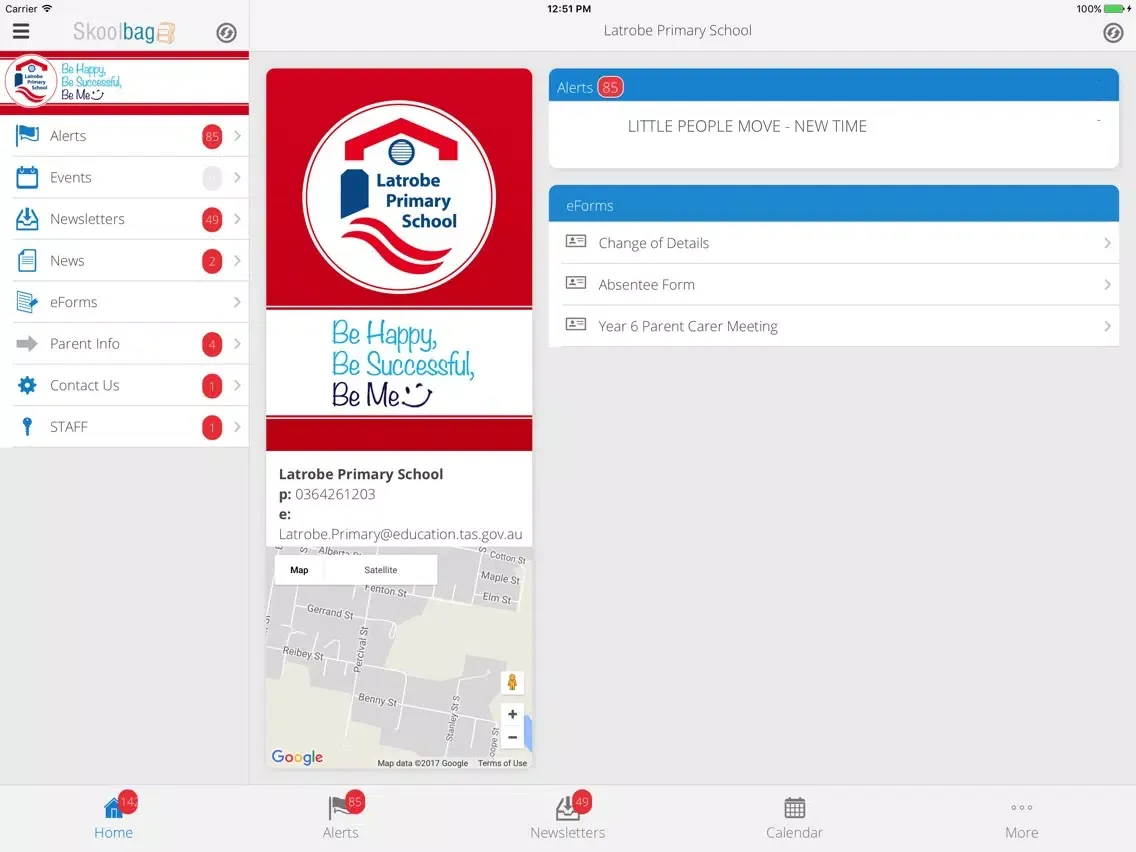Select the STAFF menu label
Screen dimensions: 1136x852
(x=69, y=427)
